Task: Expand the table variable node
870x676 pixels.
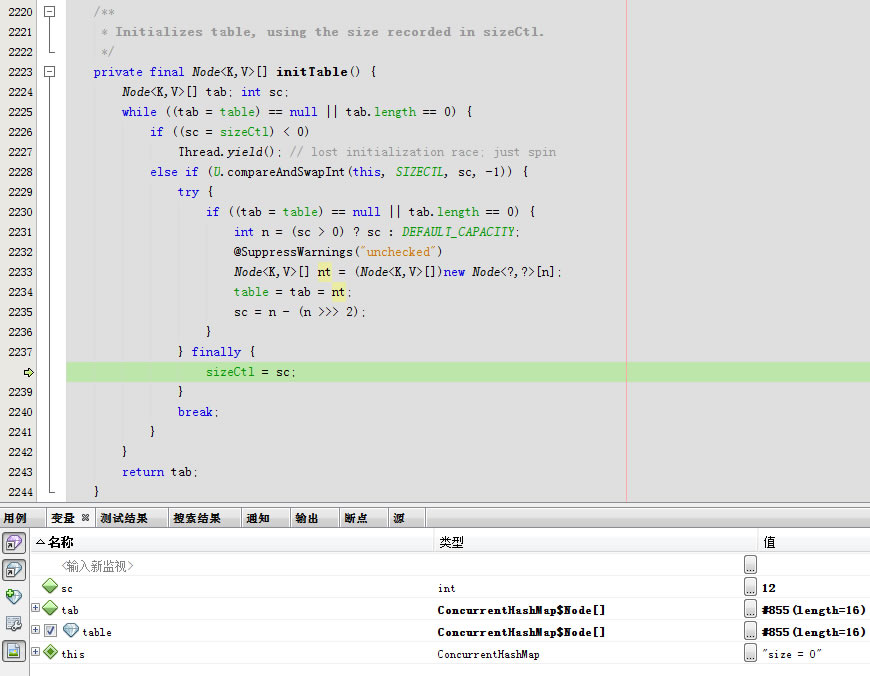Action: pos(36,630)
